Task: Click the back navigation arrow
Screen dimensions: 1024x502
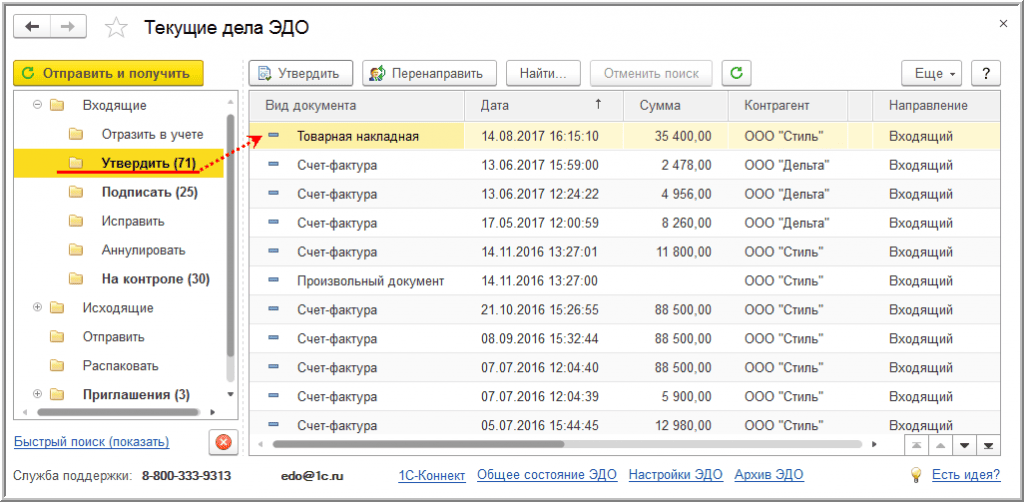Action: (32, 27)
